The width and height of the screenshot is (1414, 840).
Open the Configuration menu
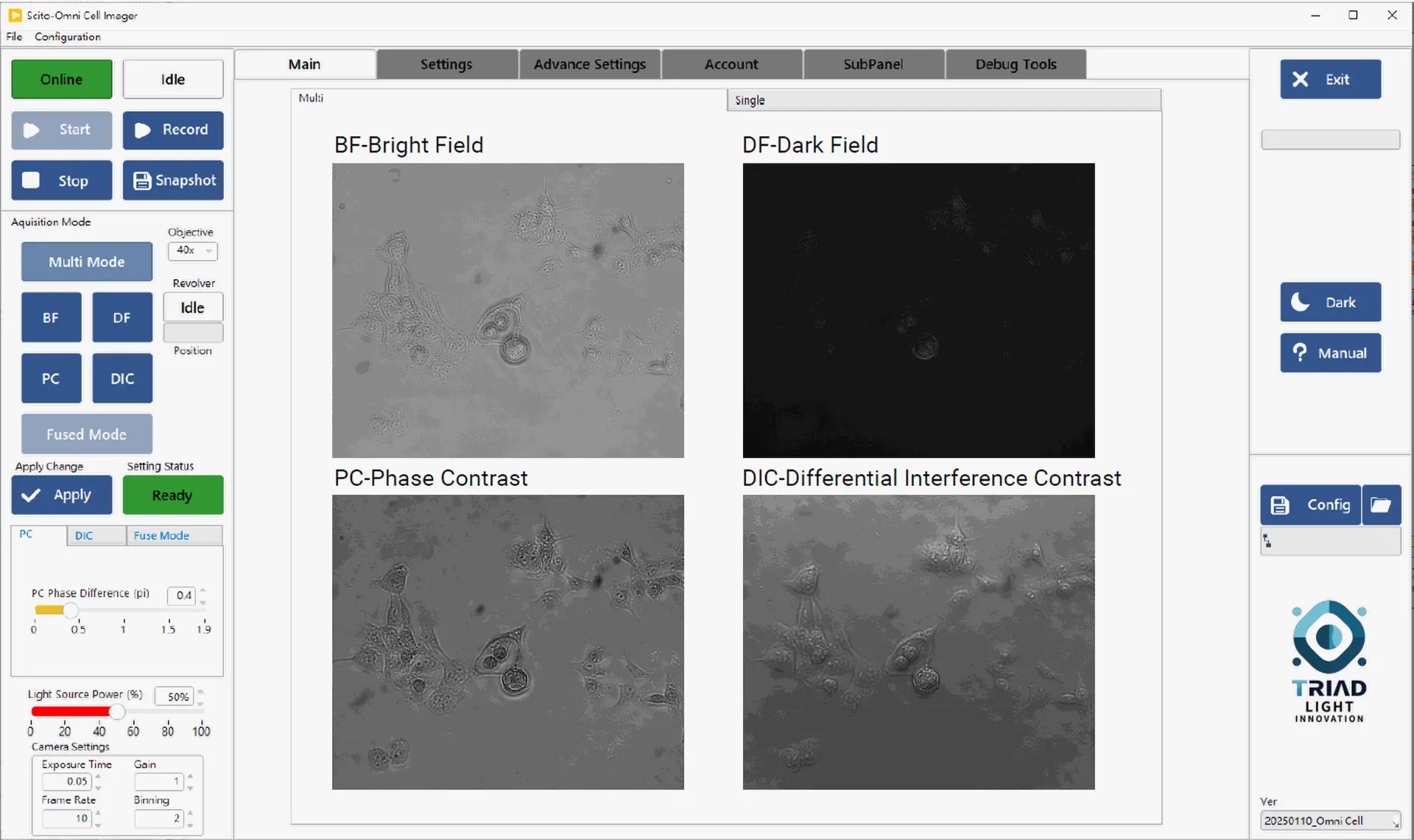[68, 37]
